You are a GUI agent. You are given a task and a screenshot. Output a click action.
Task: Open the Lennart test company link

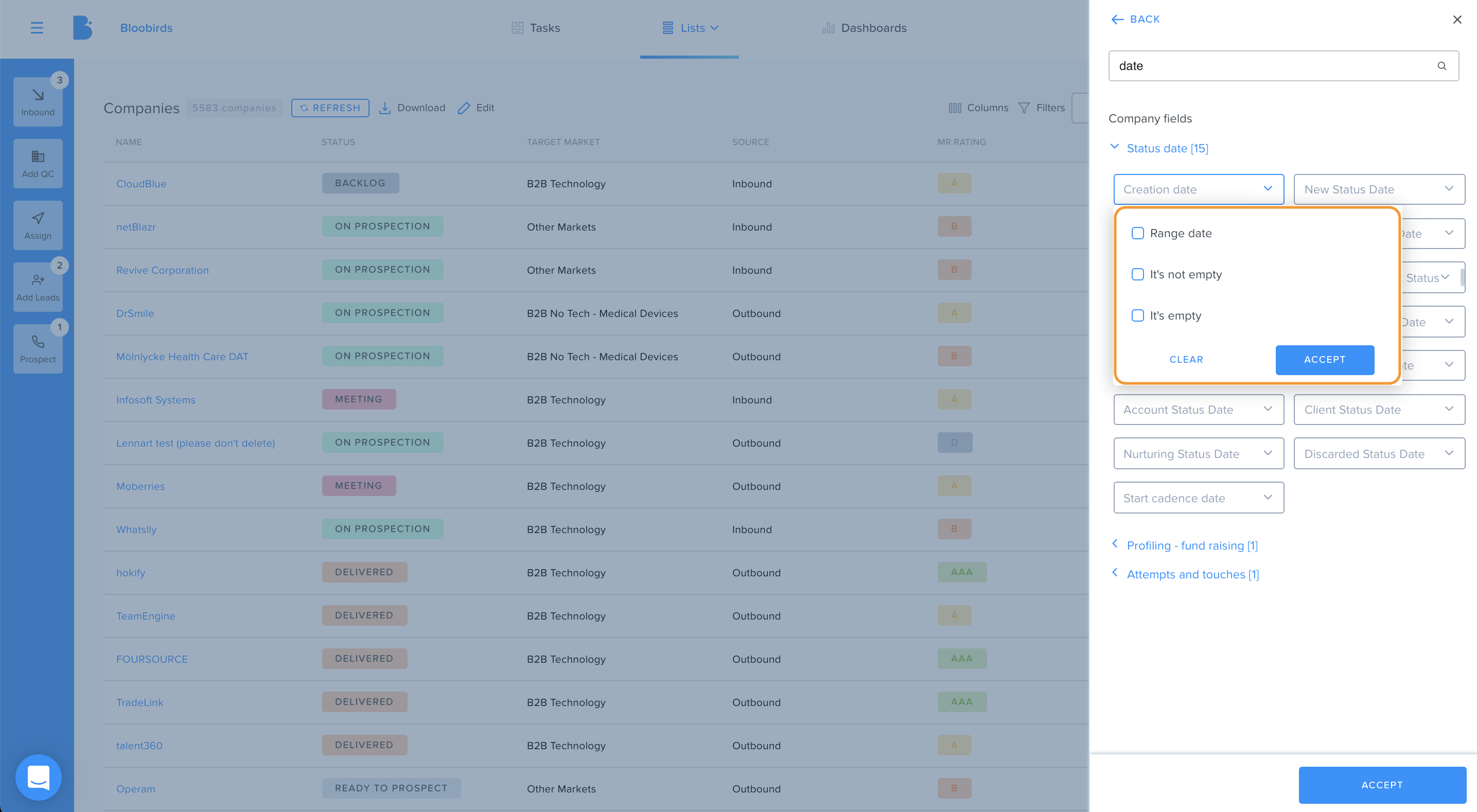point(196,443)
